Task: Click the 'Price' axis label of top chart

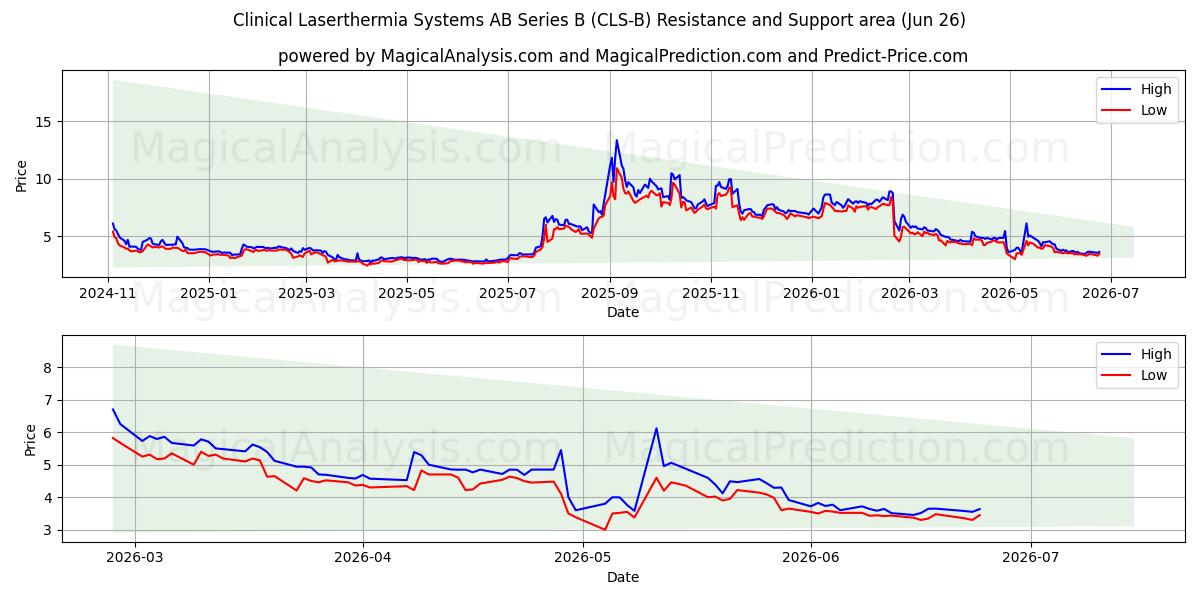Action: tap(22, 175)
